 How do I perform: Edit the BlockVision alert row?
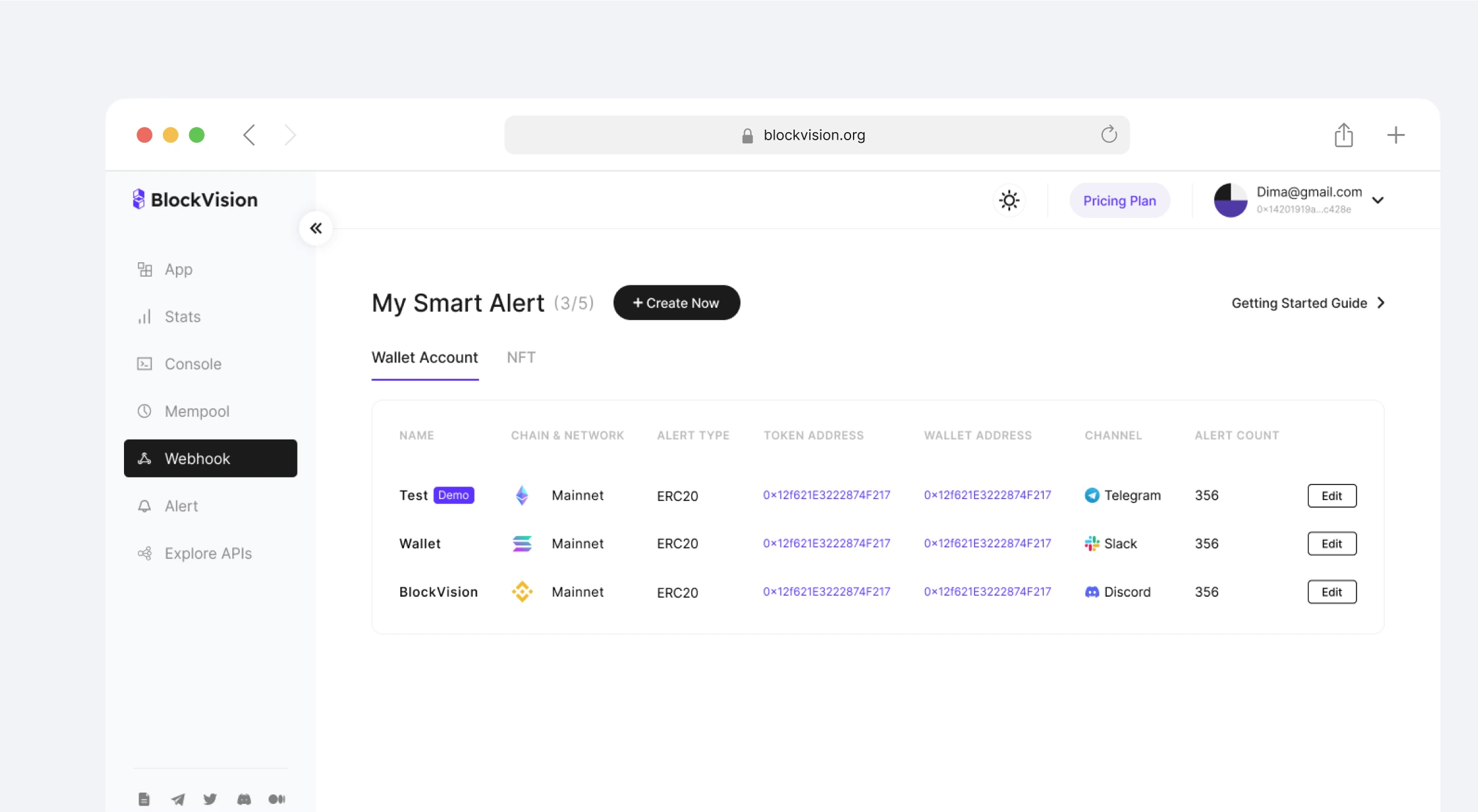[x=1331, y=592]
